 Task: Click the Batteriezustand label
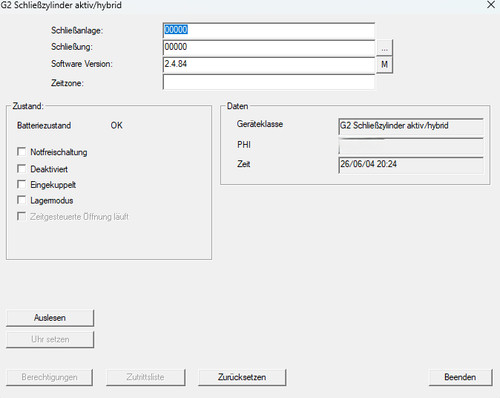point(44,126)
